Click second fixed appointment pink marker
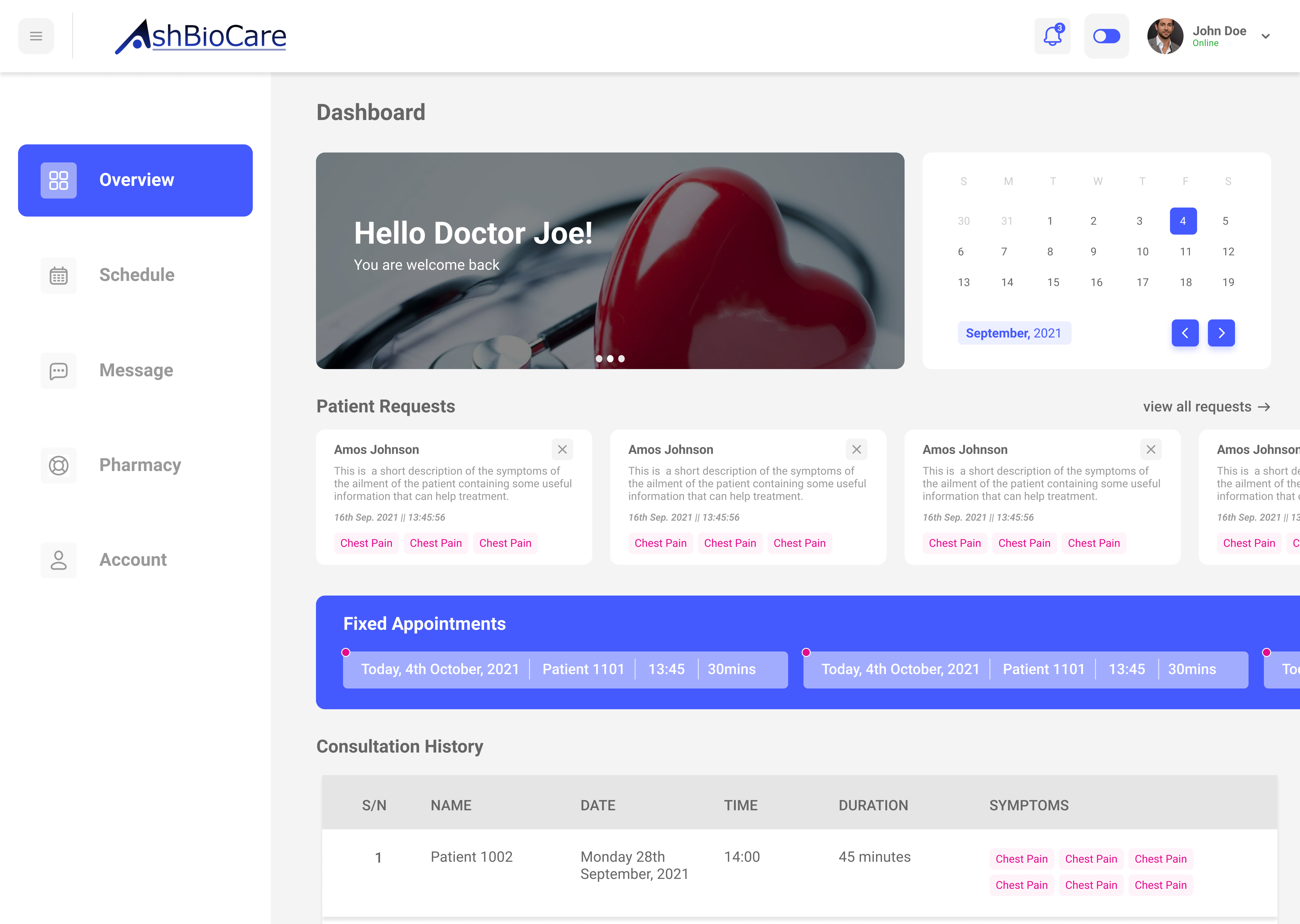The height and width of the screenshot is (924, 1300). (806, 652)
